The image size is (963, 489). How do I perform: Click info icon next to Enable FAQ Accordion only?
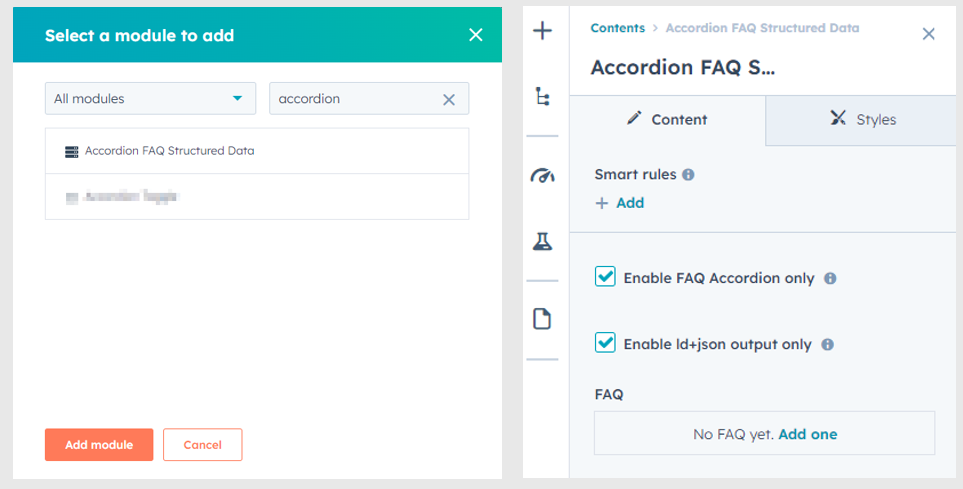[830, 278]
